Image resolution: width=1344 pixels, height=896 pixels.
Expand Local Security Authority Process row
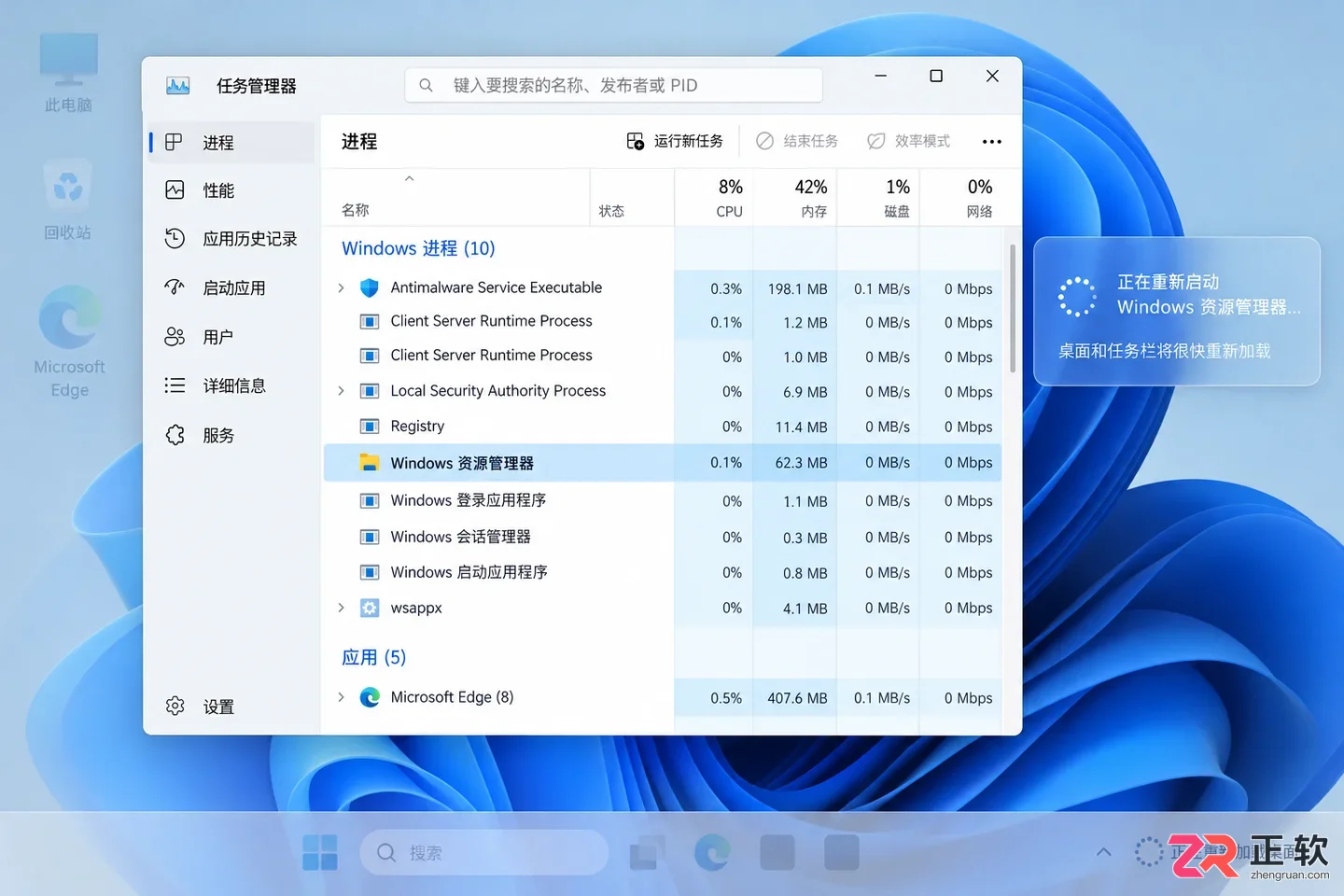click(341, 391)
